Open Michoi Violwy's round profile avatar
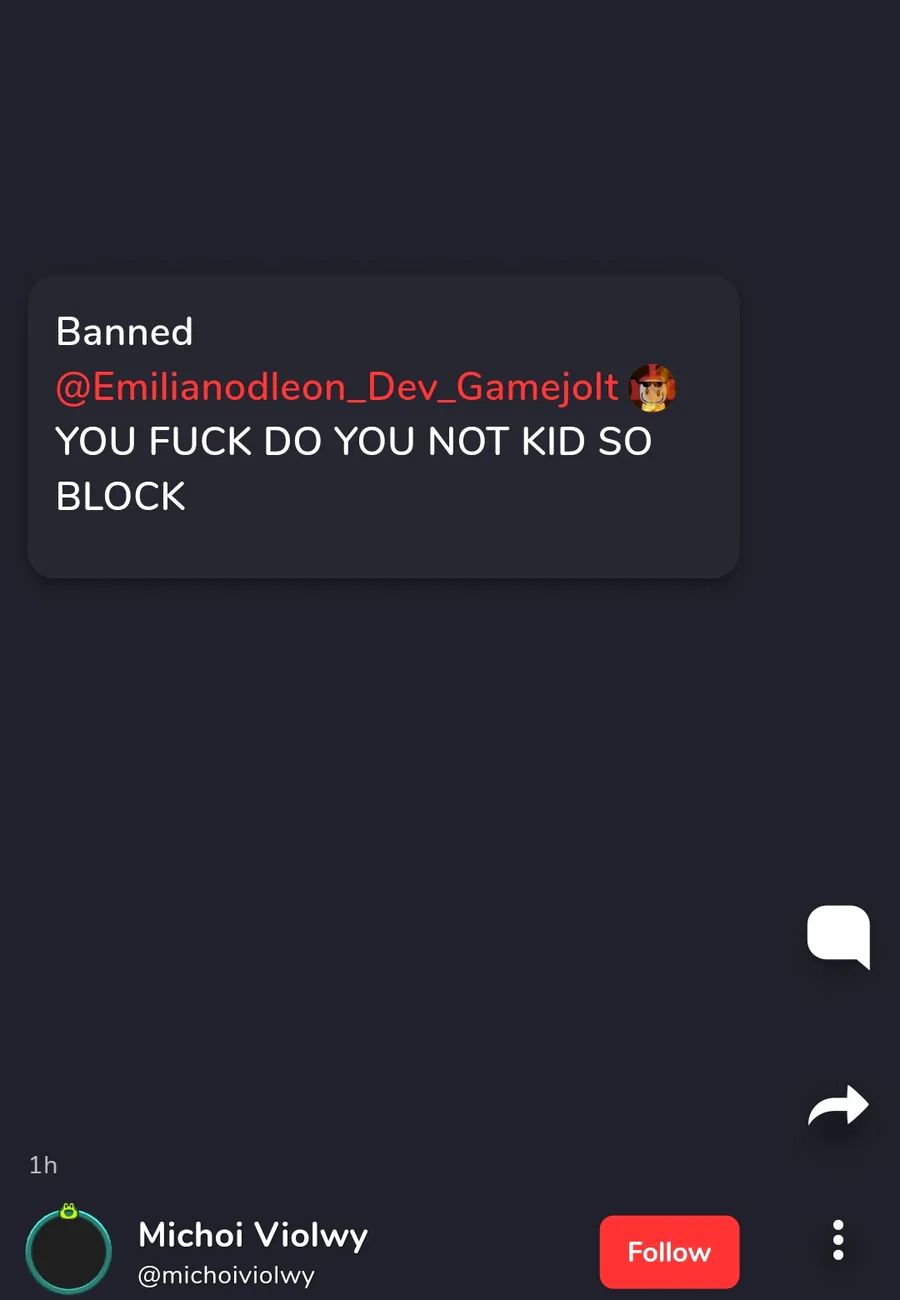Image resolution: width=900 pixels, height=1300 pixels. pyautogui.click(x=68, y=1252)
